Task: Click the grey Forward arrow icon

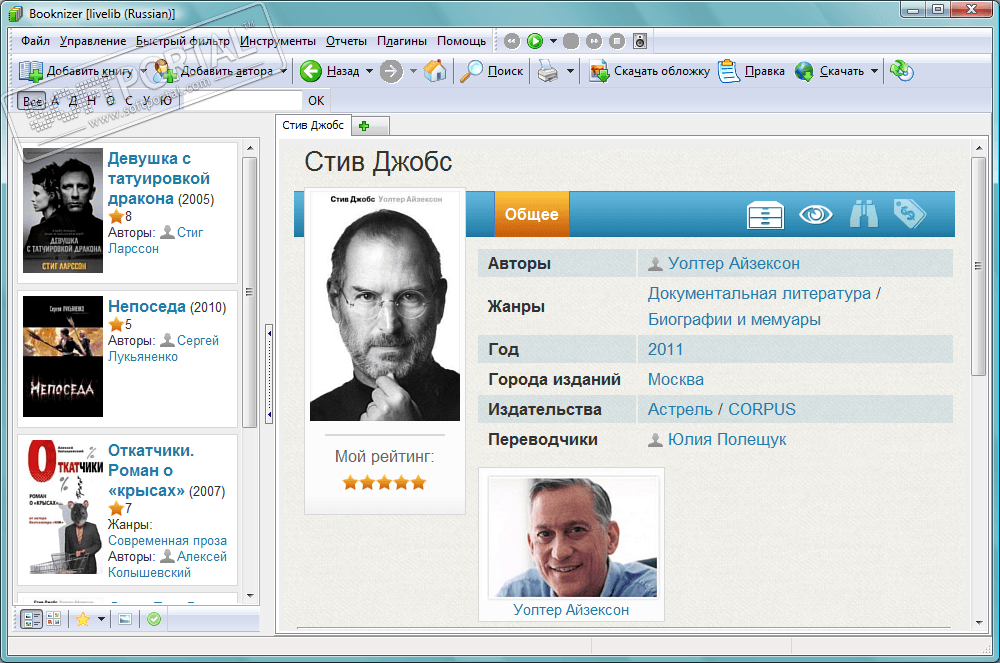Action: (x=391, y=71)
